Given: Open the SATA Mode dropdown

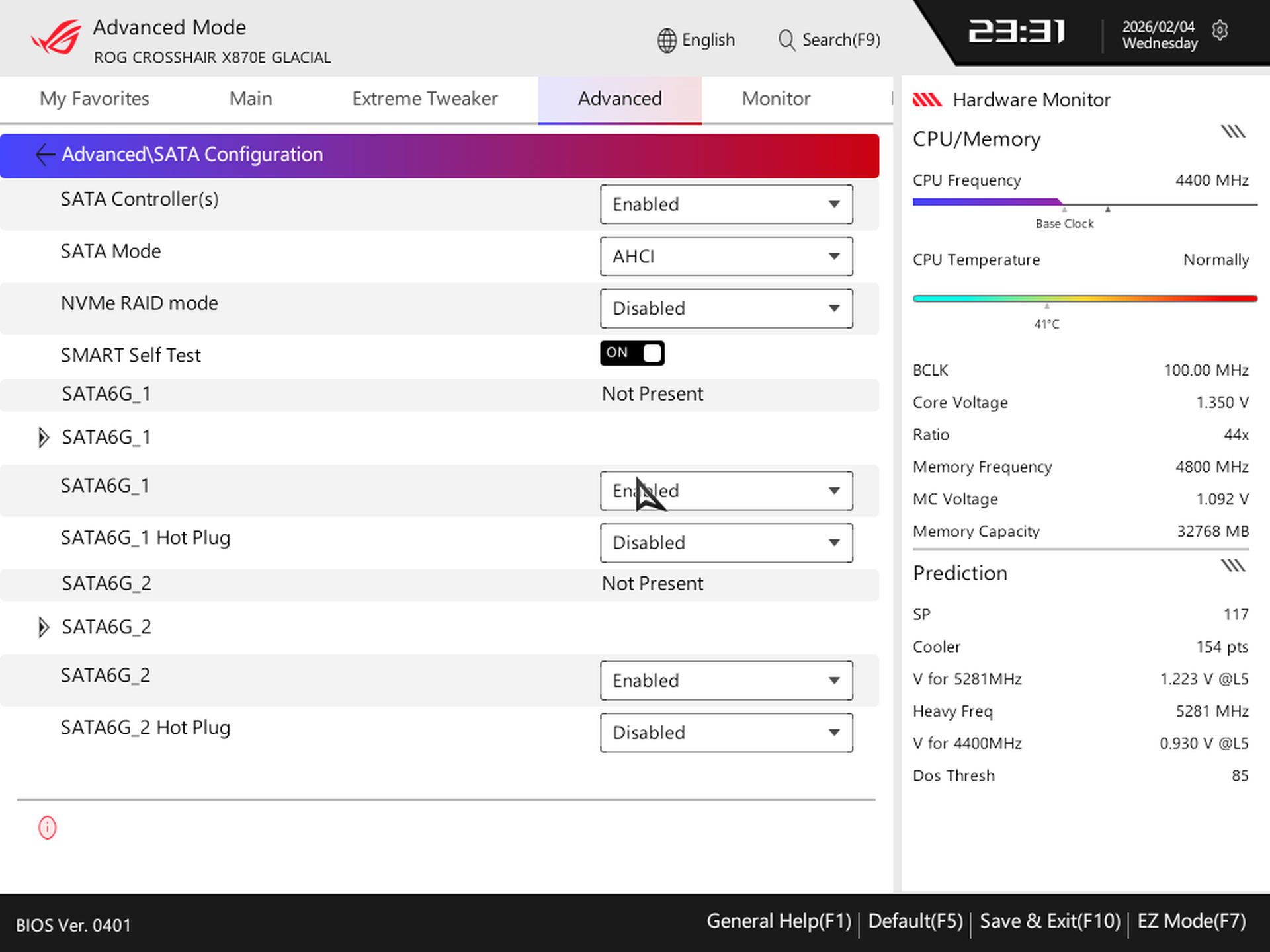Looking at the screenshot, I should coord(726,256).
